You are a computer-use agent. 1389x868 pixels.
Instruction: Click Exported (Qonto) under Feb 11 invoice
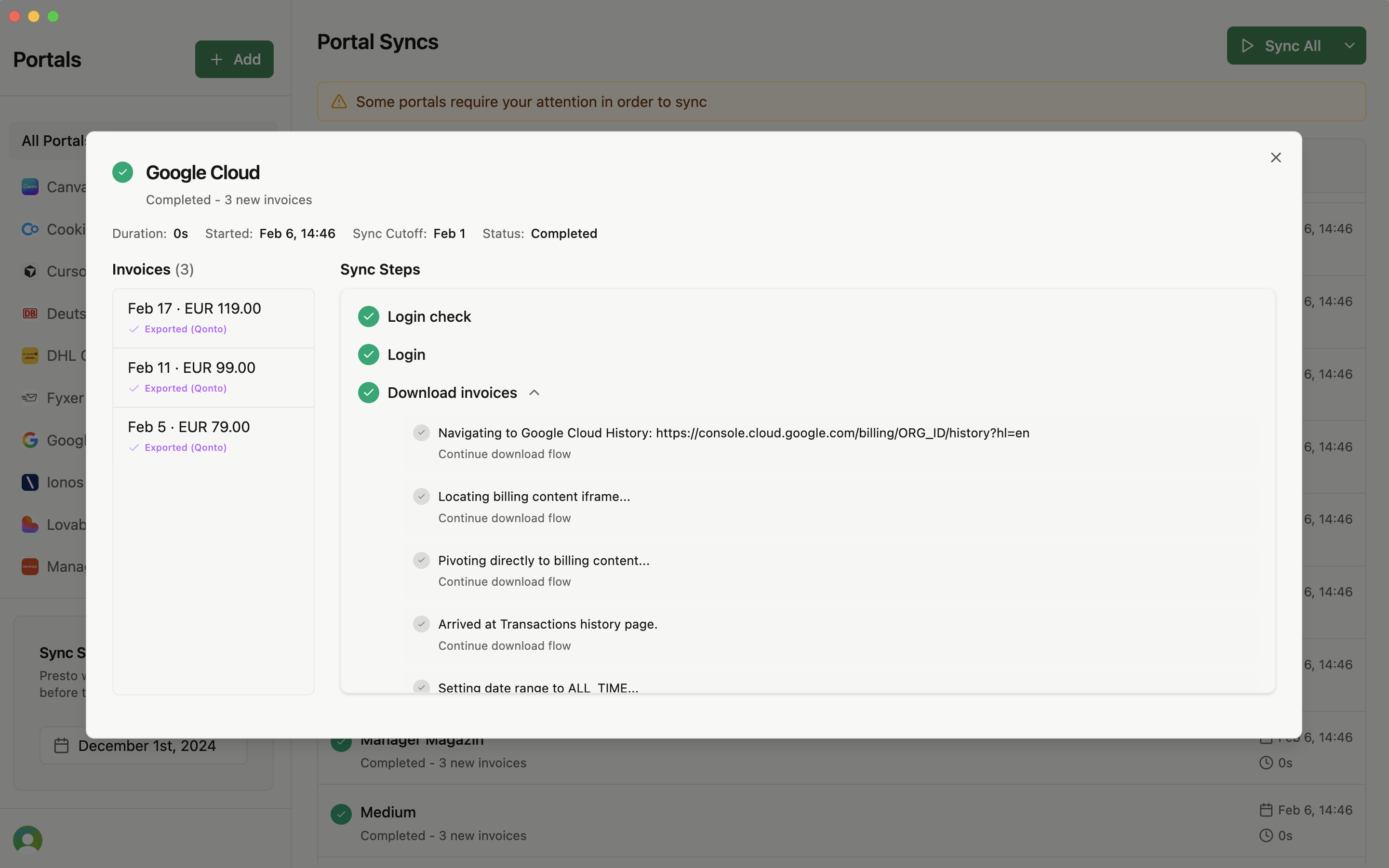(x=186, y=388)
